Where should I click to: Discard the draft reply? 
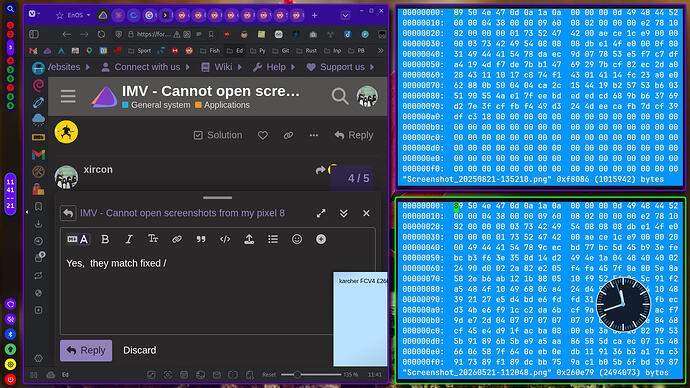click(139, 350)
